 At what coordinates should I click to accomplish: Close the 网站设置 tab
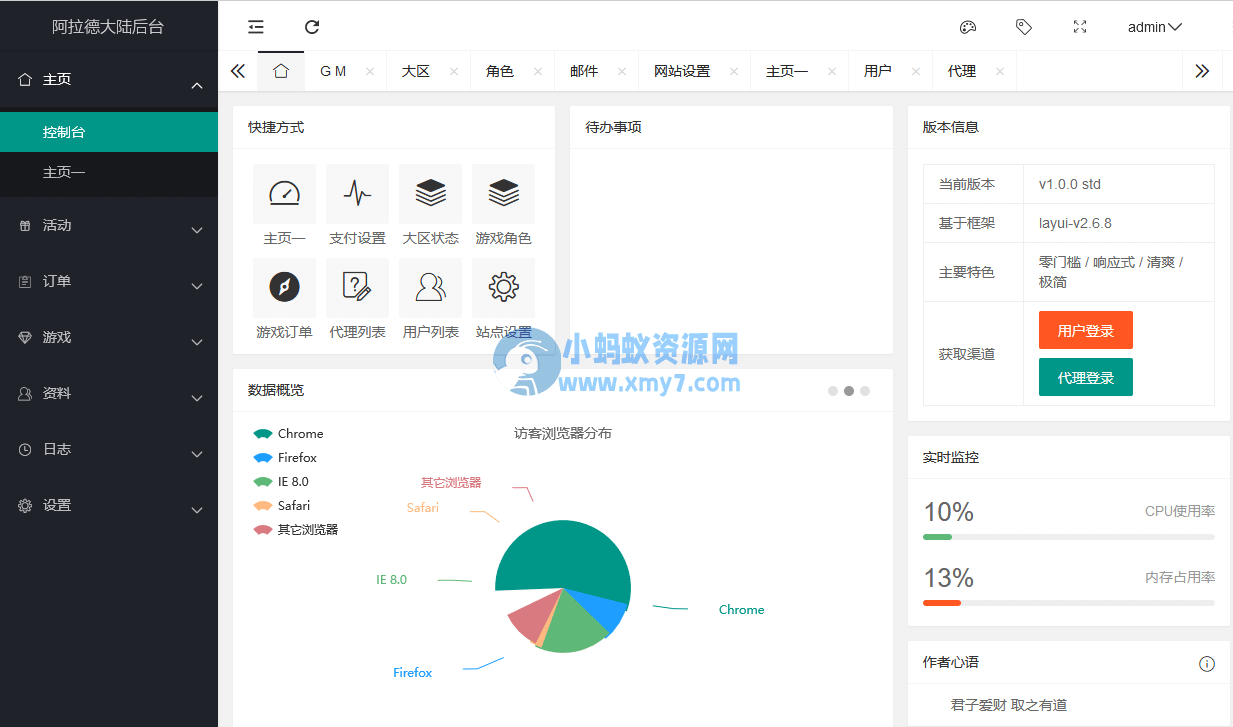point(734,71)
